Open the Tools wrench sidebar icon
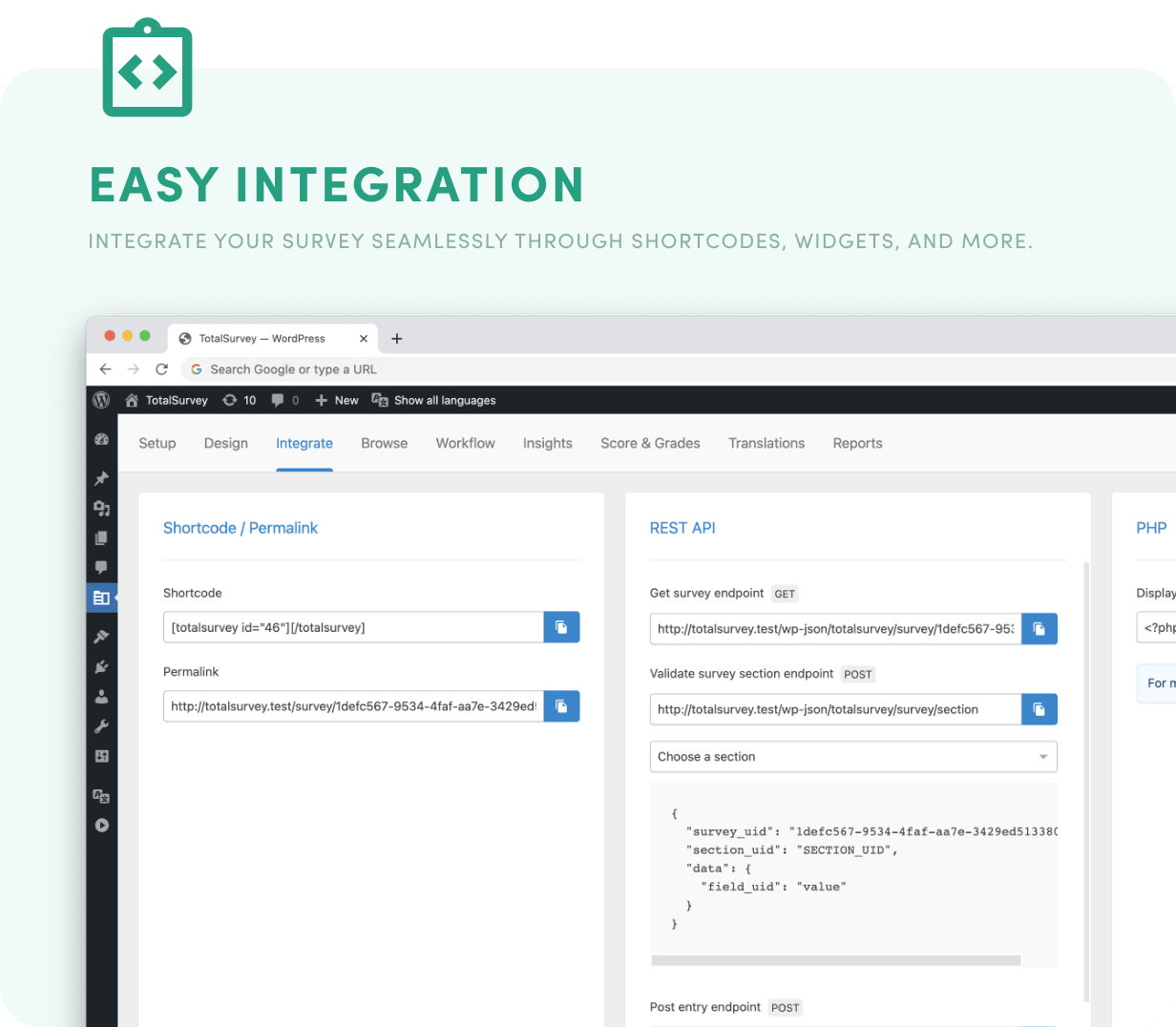 [x=101, y=725]
